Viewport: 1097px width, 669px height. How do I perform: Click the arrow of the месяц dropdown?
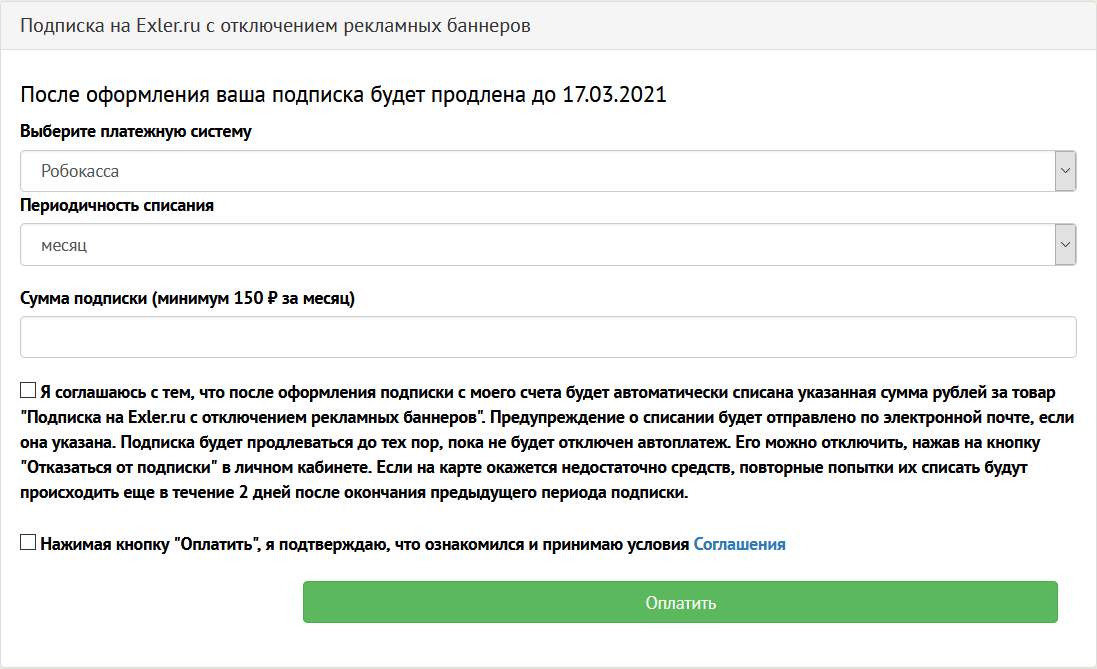click(x=1065, y=245)
